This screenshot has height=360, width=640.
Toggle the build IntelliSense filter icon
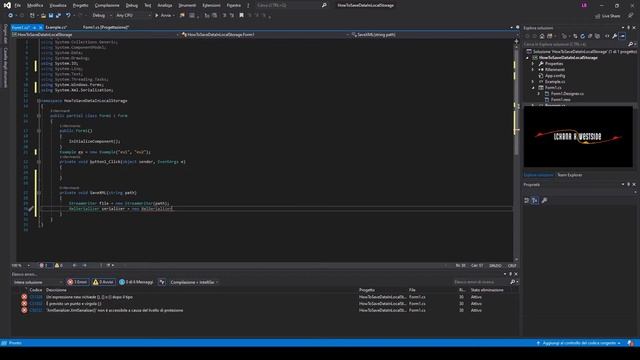pos(162,282)
